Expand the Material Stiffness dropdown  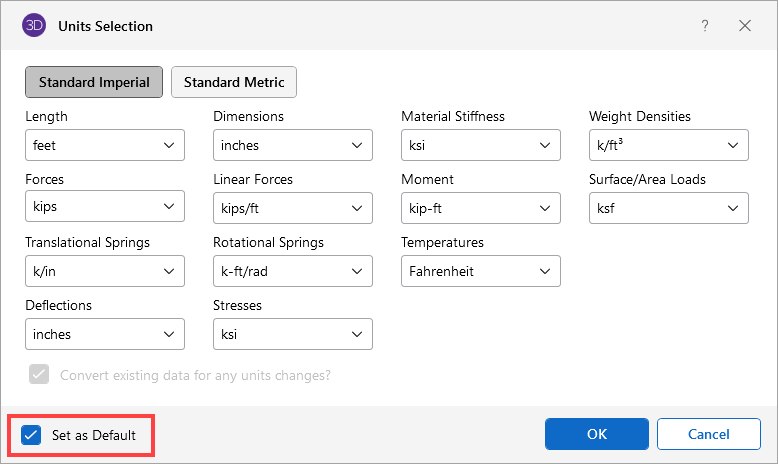481,145
